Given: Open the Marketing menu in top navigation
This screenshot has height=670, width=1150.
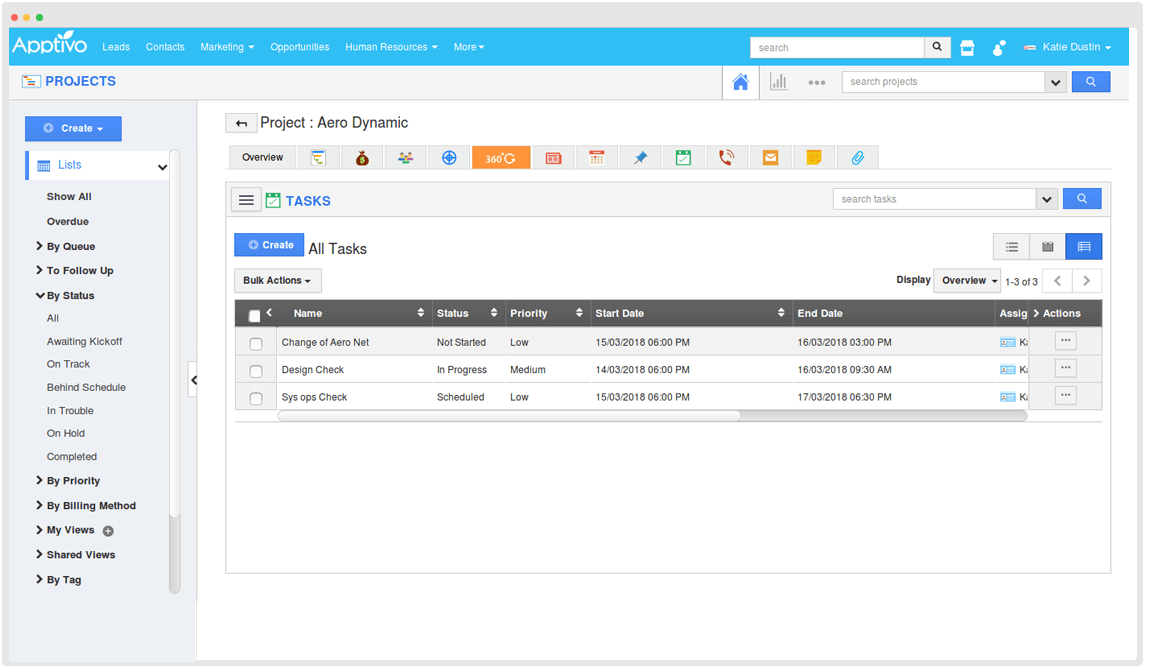Looking at the screenshot, I should click(226, 47).
